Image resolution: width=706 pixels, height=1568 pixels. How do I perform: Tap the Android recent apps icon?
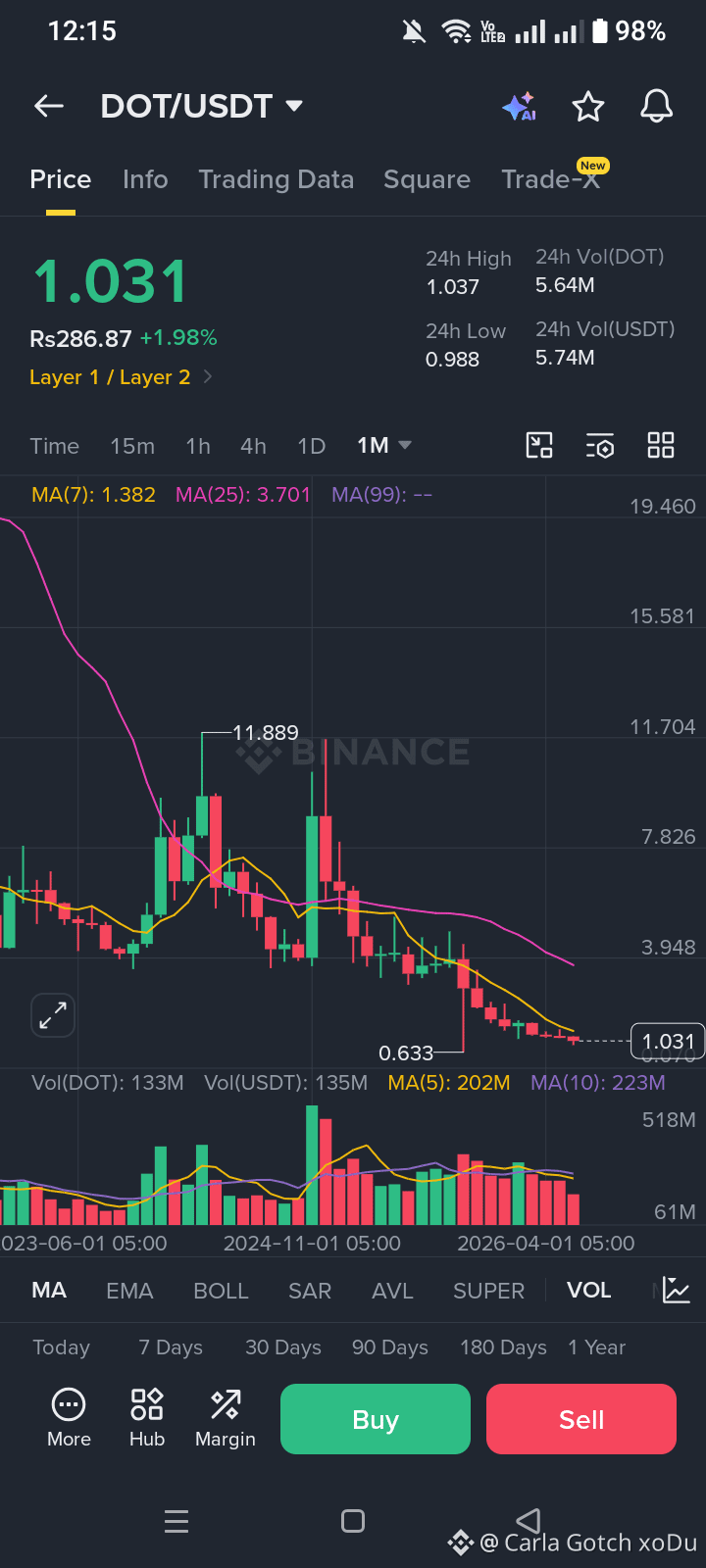tap(176, 1521)
